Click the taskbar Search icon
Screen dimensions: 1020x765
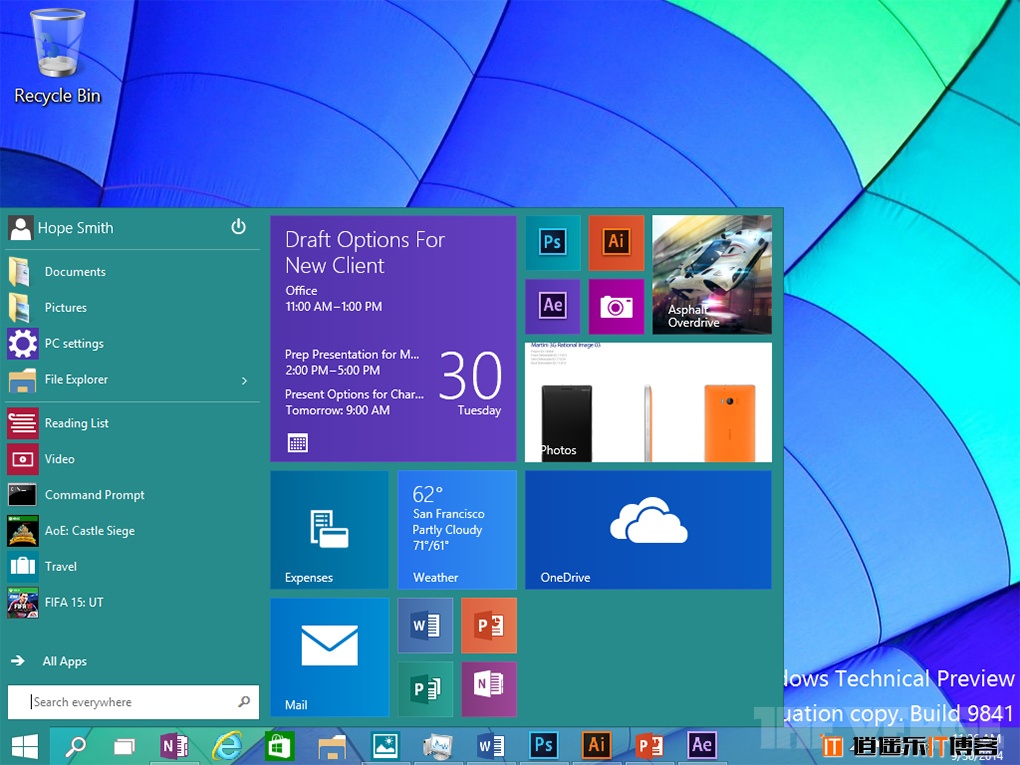[x=75, y=746]
